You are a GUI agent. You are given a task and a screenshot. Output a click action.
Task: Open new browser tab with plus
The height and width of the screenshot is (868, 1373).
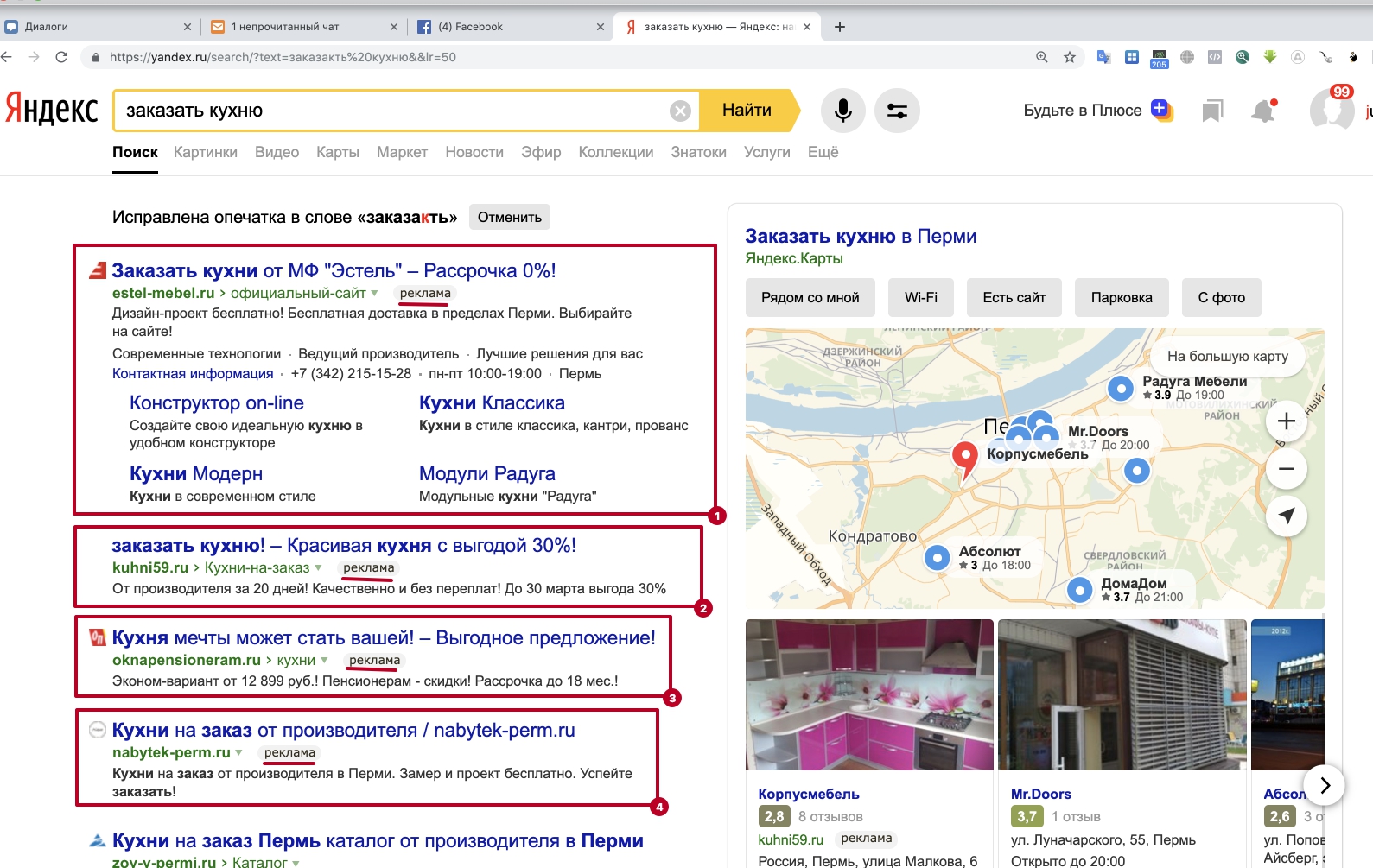(x=839, y=27)
